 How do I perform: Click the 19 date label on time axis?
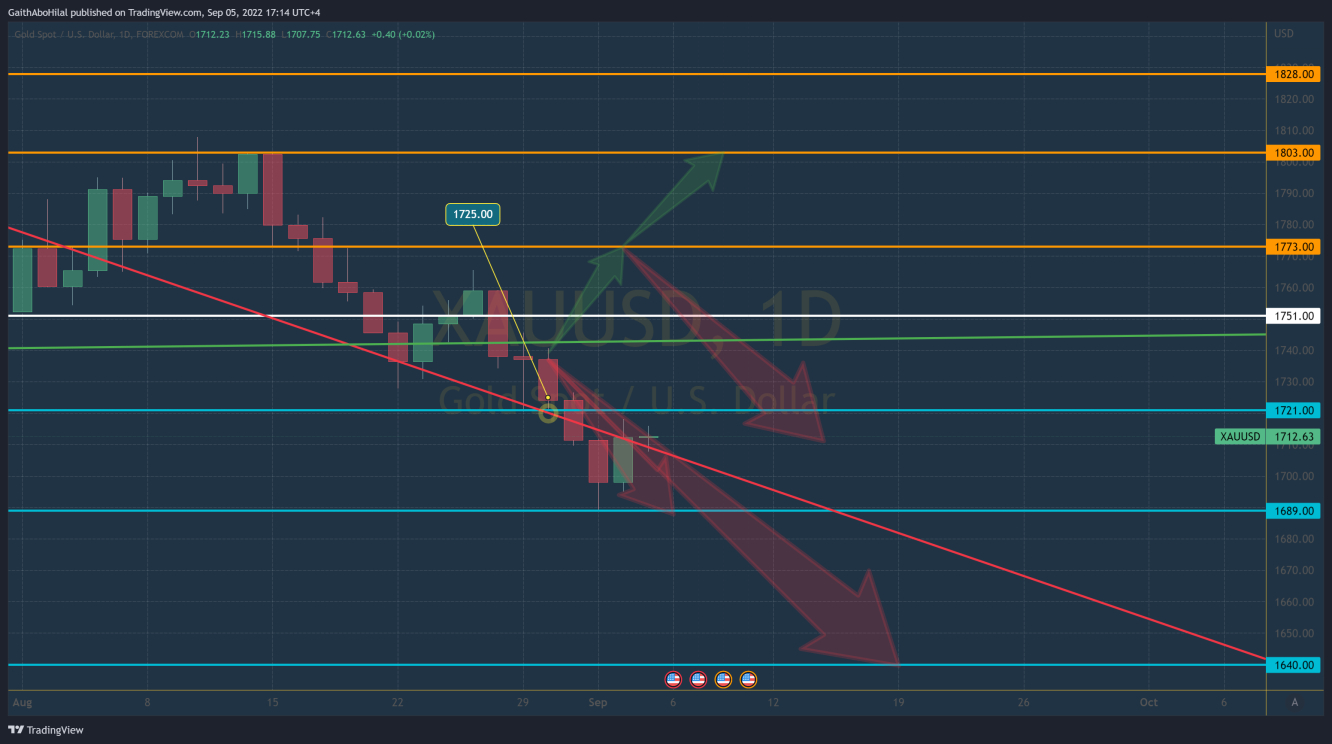[898, 702]
